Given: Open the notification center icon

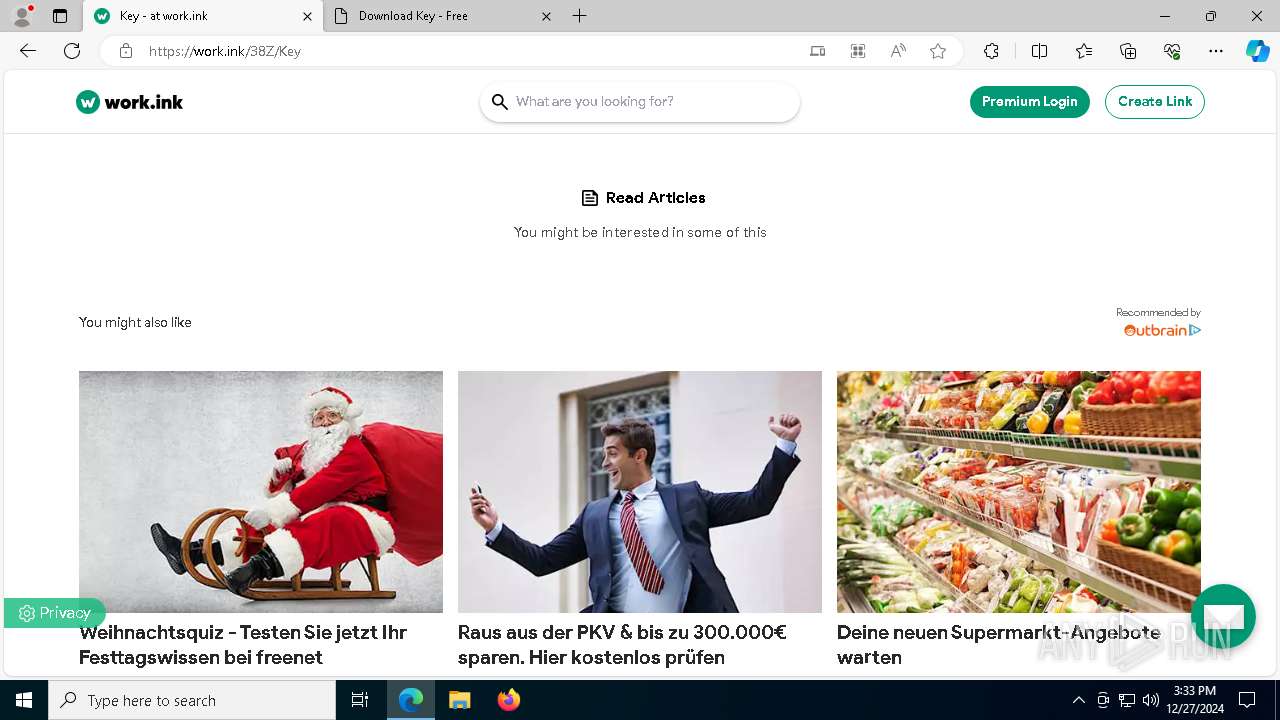Looking at the screenshot, I should [x=1247, y=700].
